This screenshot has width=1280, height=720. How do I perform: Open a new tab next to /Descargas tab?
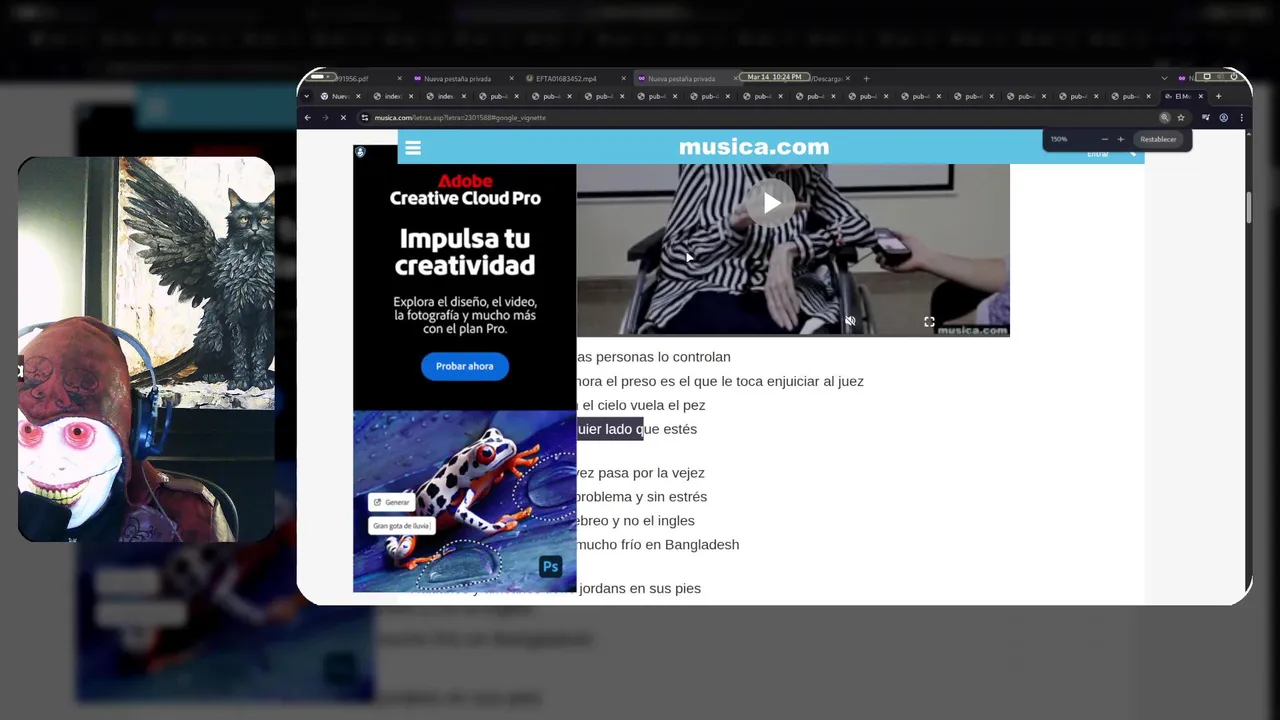[x=867, y=78]
